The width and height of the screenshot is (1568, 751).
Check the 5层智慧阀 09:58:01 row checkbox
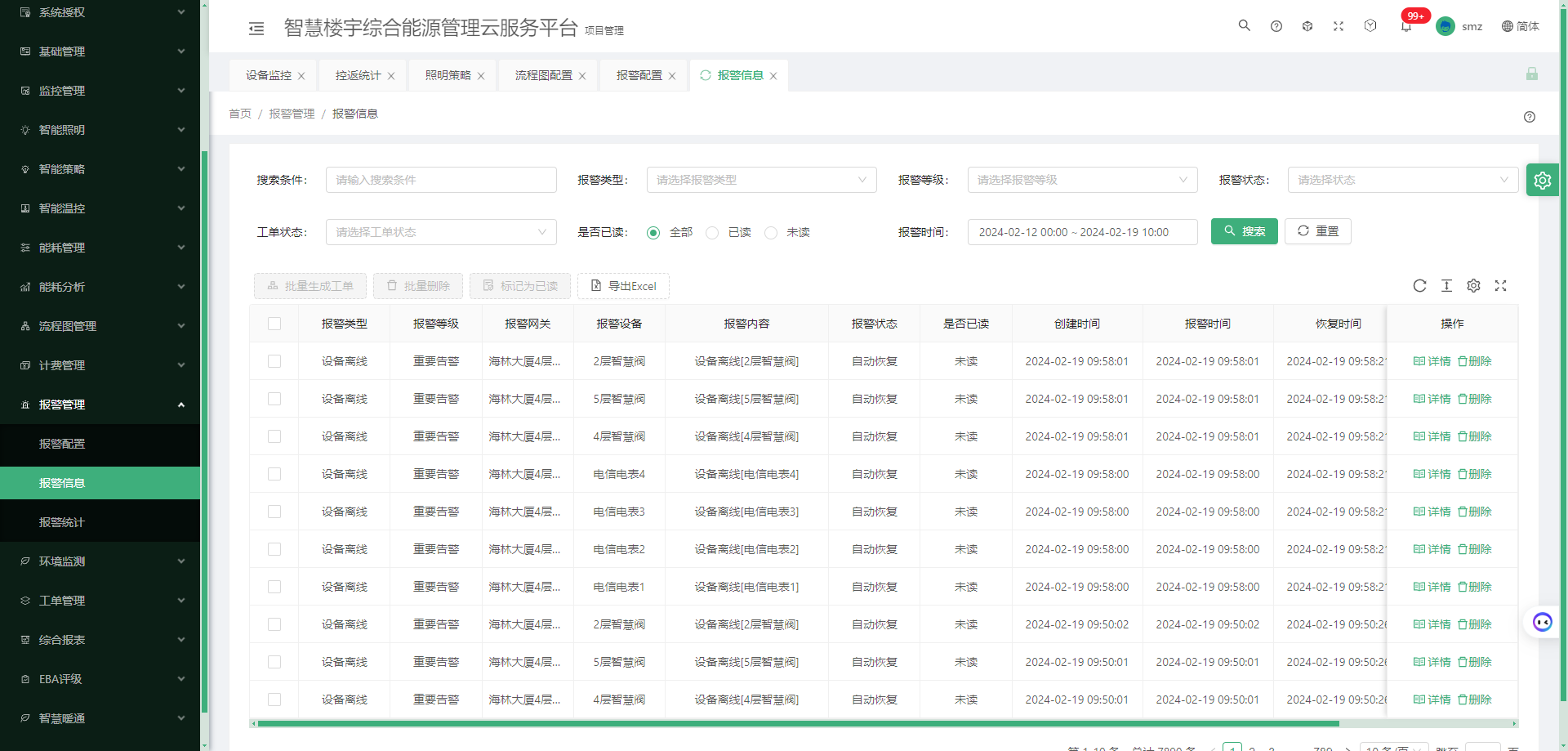(274, 399)
